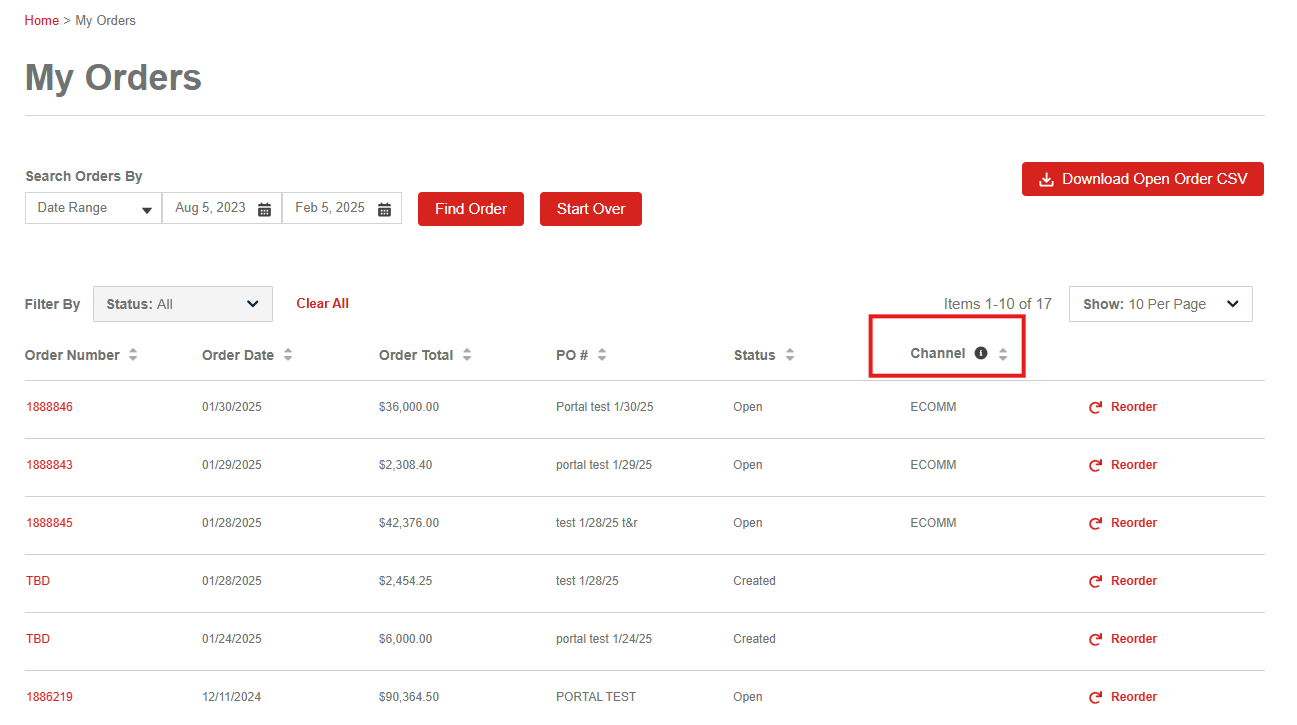
Task: Click the Find Order button
Action: [471, 209]
